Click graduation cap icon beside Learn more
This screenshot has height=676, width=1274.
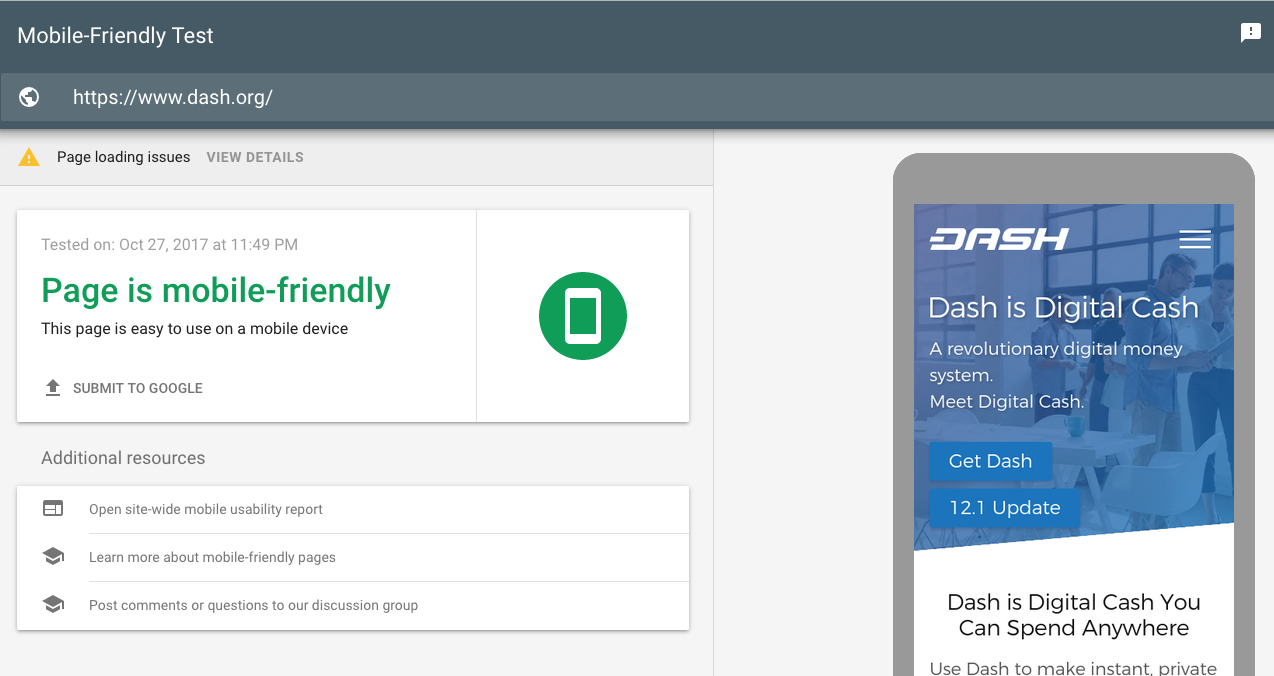(x=53, y=557)
